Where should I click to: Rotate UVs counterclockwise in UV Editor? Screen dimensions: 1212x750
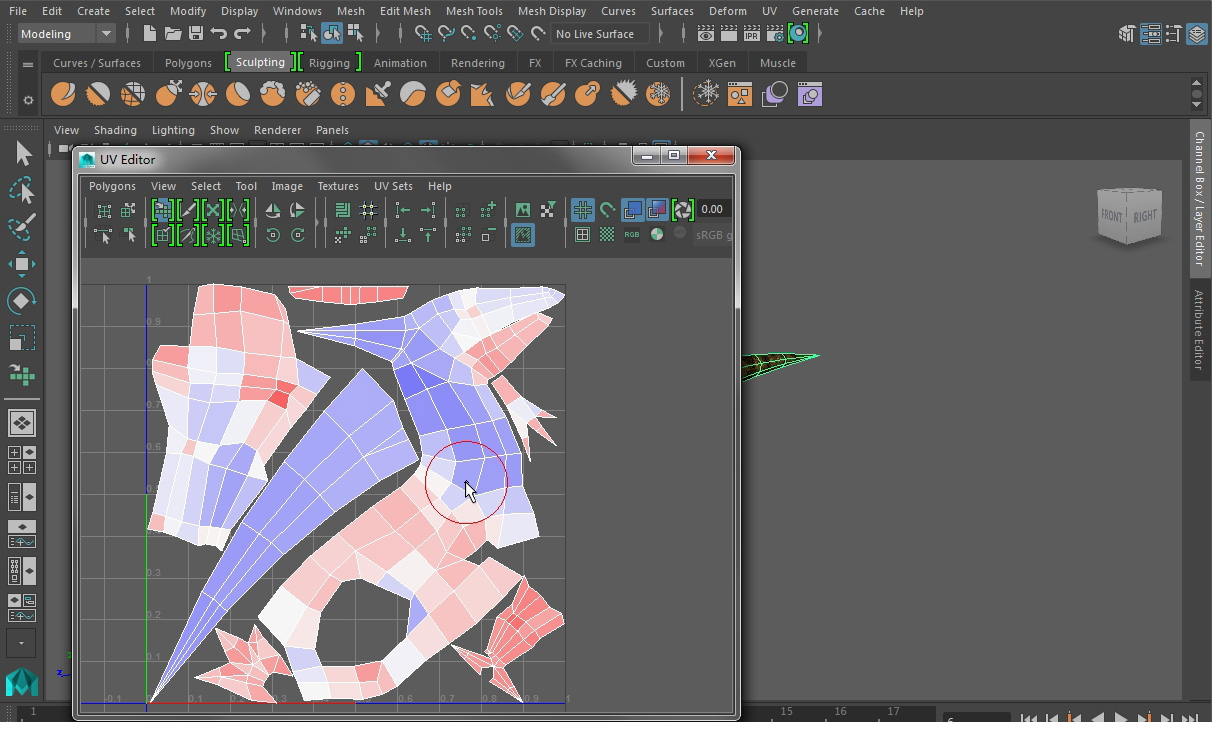[x=273, y=235]
